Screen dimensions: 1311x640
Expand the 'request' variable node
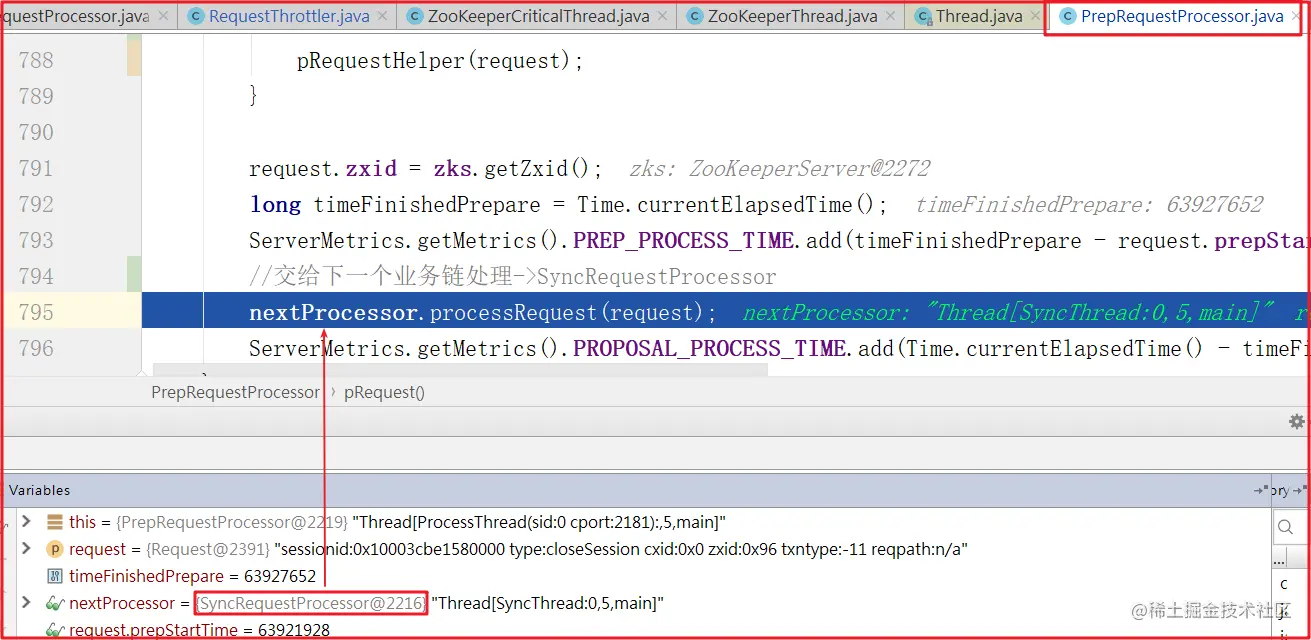click(x=27, y=549)
